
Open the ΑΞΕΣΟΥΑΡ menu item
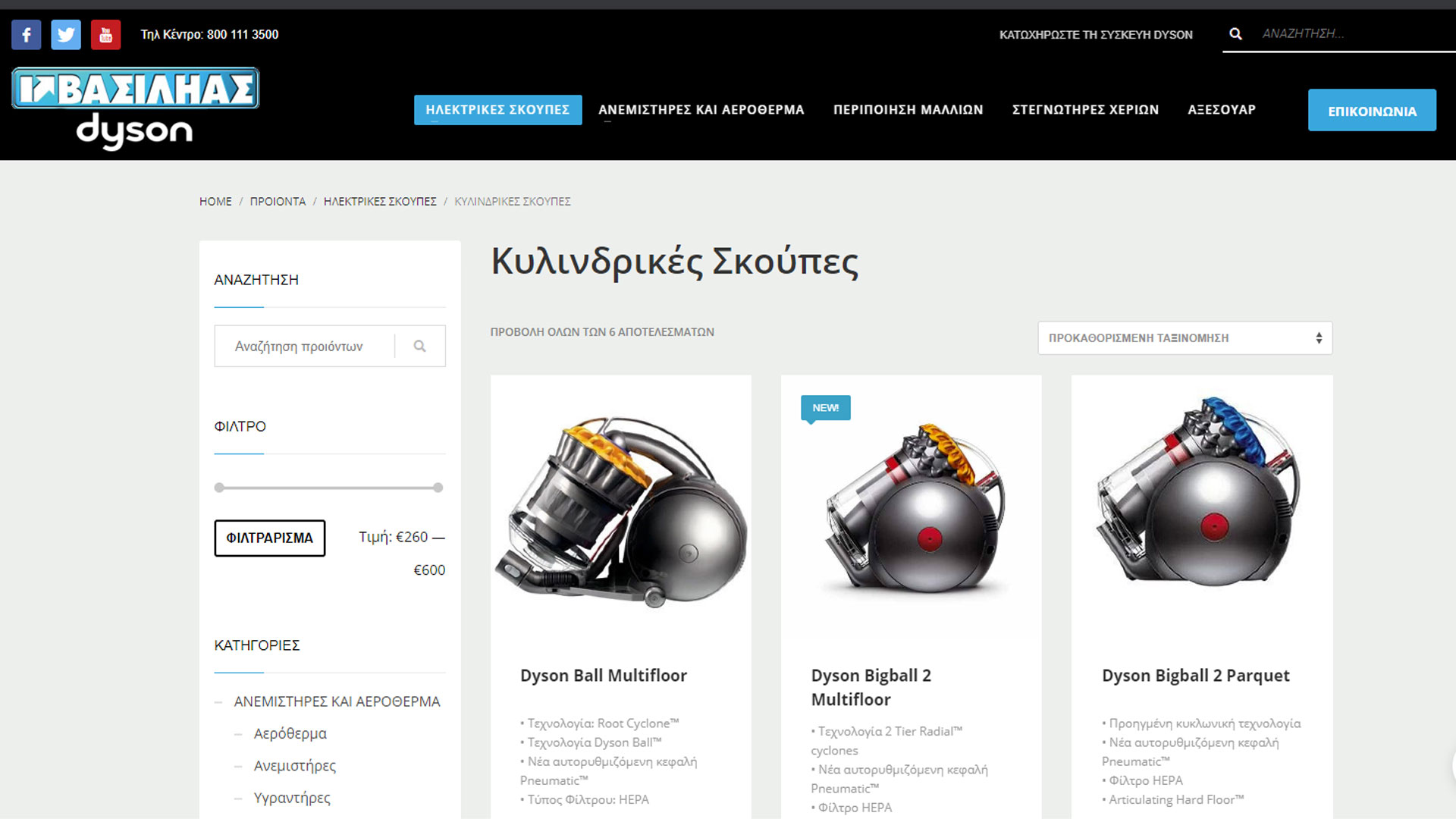click(x=1222, y=110)
